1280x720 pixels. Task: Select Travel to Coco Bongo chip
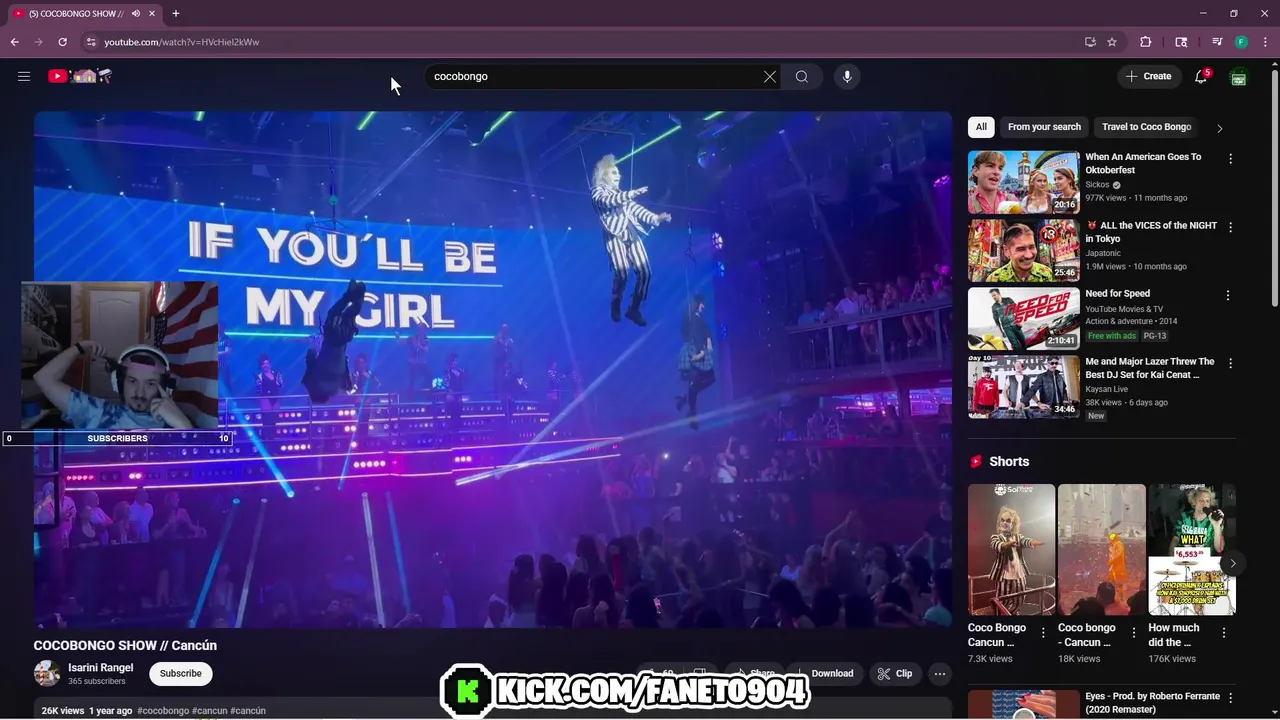point(1146,127)
